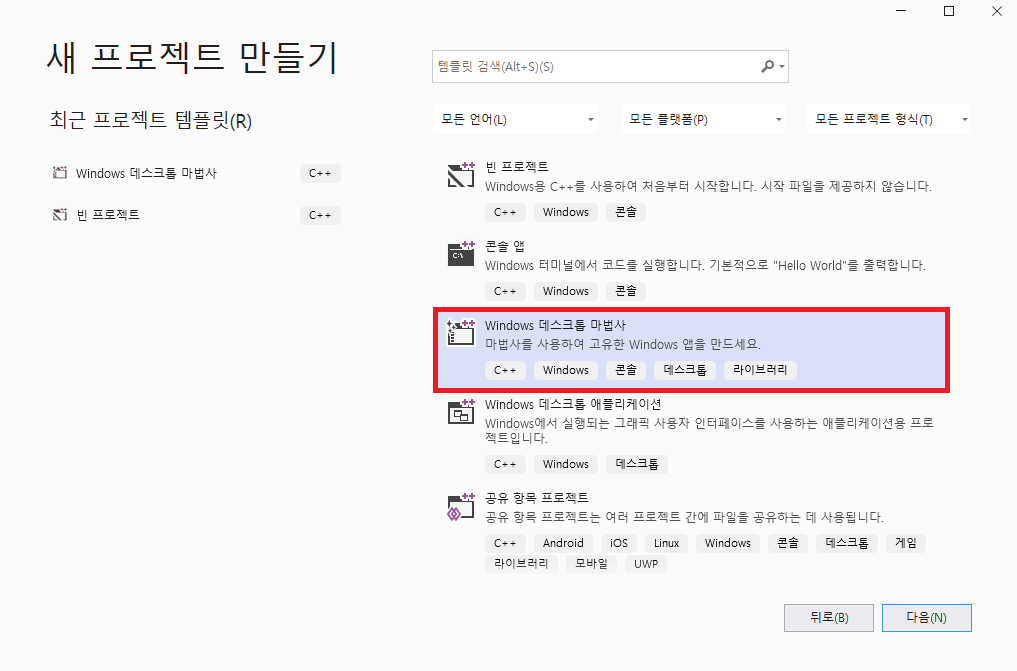Image resolution: width=1017 pixels, height=671 pixels.
Task: Click recent Windows 데스크톱 마법사 icon
Action: pos(60,173)
